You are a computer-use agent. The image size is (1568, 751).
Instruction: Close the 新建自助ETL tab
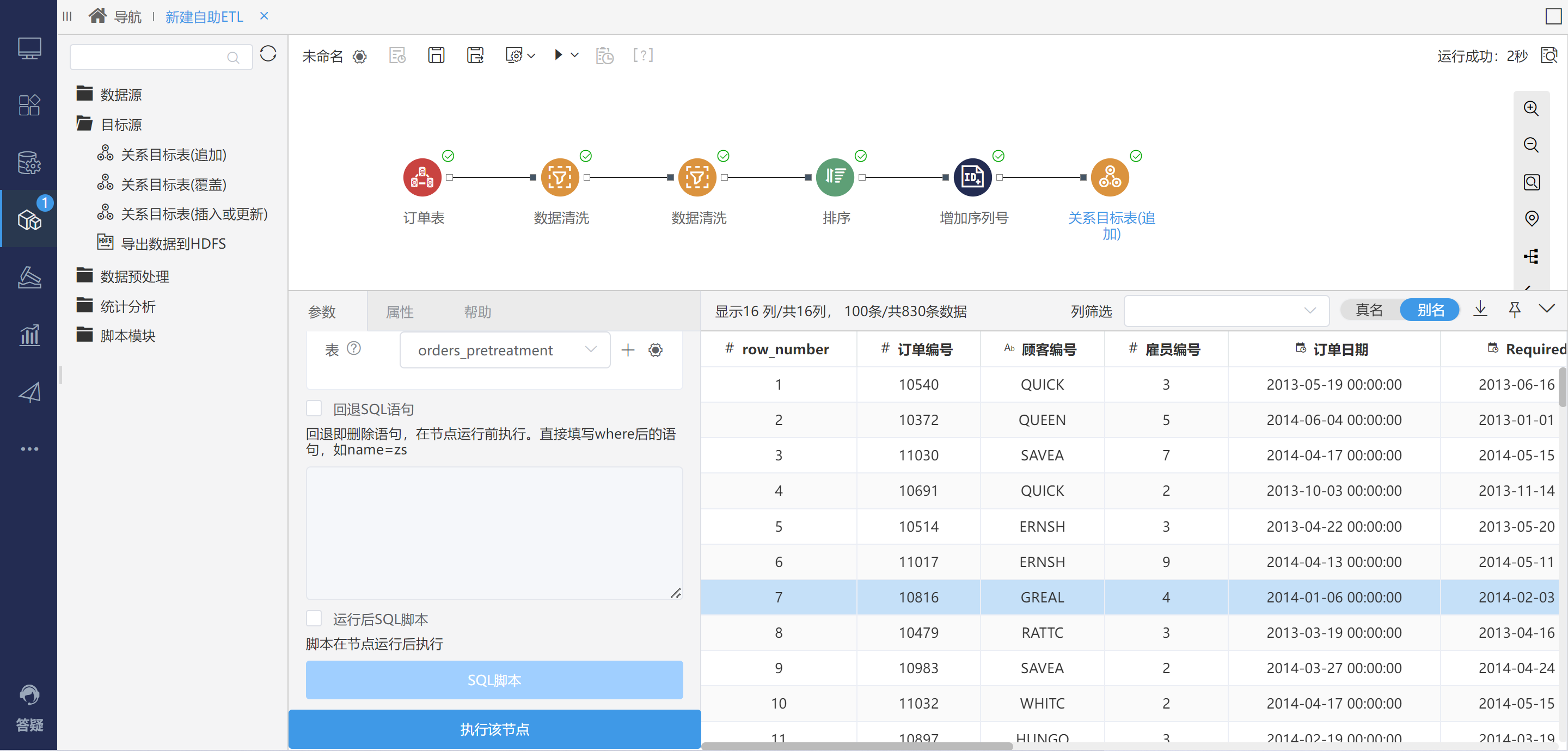264,16
